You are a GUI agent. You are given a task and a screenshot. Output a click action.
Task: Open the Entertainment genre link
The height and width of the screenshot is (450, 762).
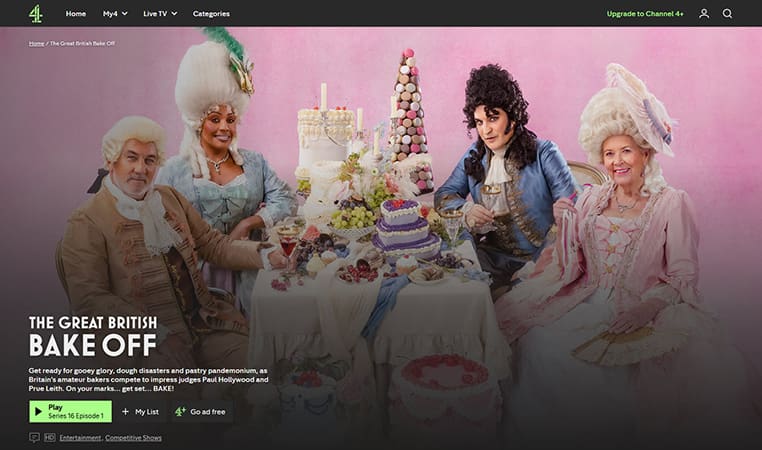pos(81,438)
